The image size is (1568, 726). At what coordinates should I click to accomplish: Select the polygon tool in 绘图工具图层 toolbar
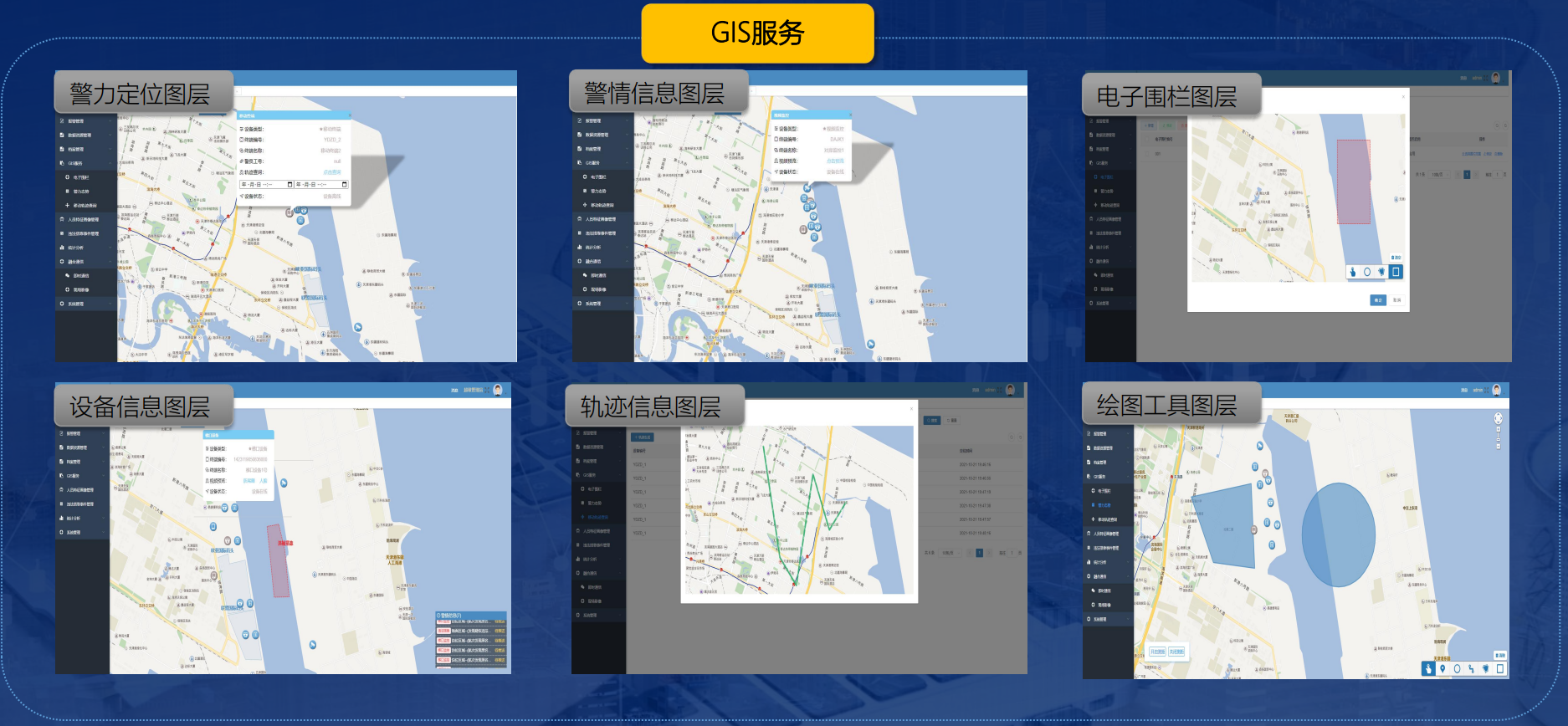1485,668
